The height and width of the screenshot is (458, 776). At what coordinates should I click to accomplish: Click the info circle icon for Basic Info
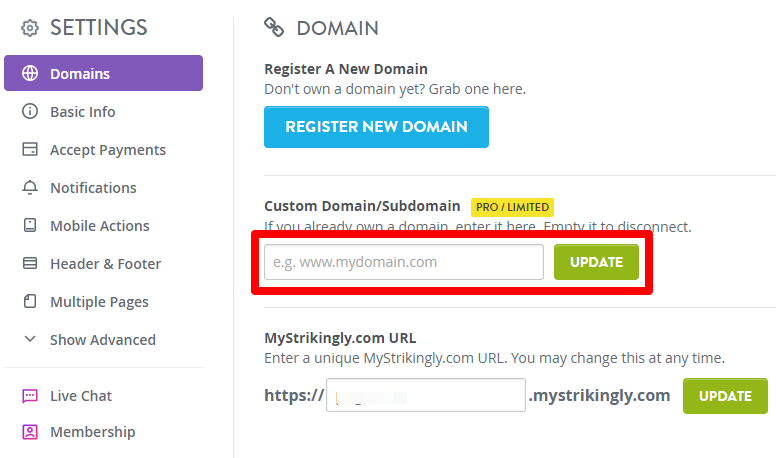[x=30, y=111]
